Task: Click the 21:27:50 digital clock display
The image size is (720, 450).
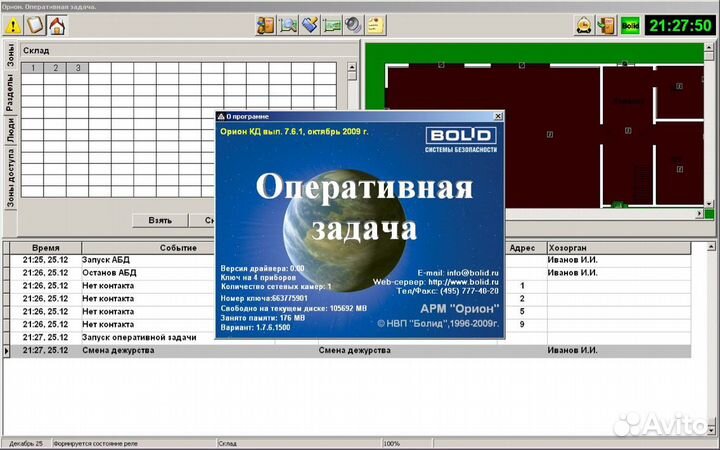Action: pyautogui.click(x=680, y=25)
